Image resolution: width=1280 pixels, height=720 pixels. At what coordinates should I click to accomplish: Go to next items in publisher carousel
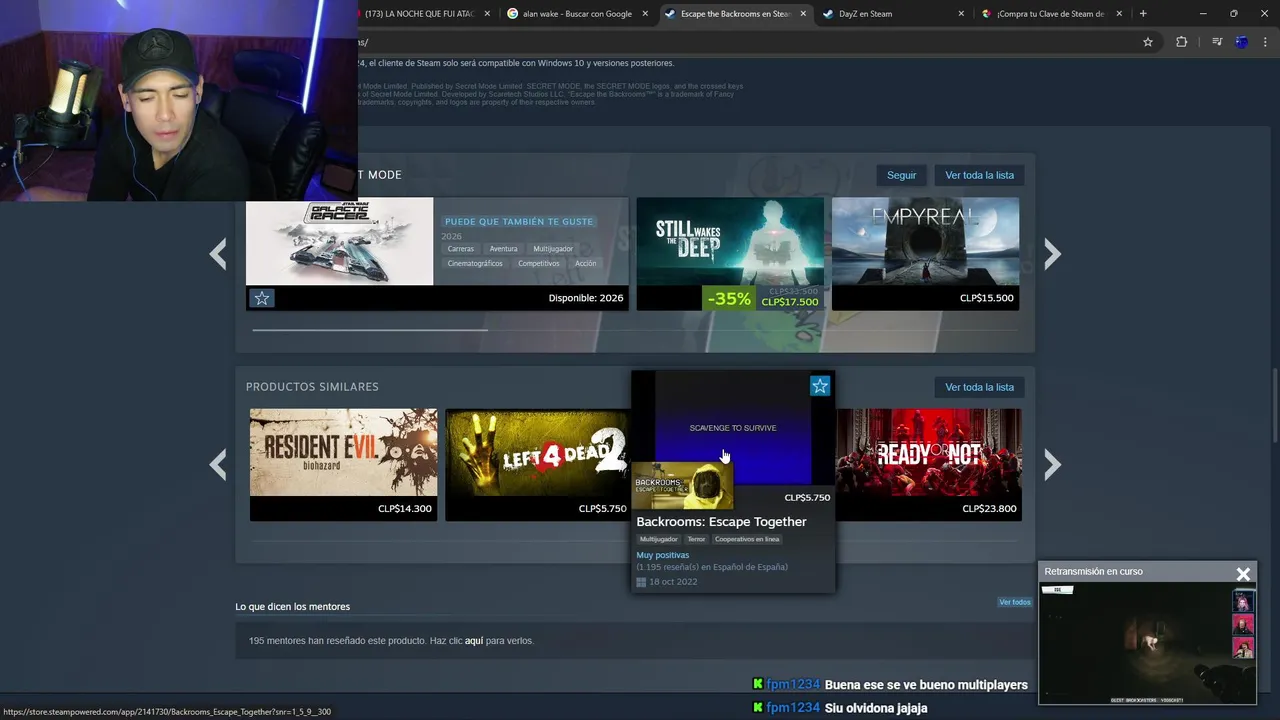pos(1052,254)
